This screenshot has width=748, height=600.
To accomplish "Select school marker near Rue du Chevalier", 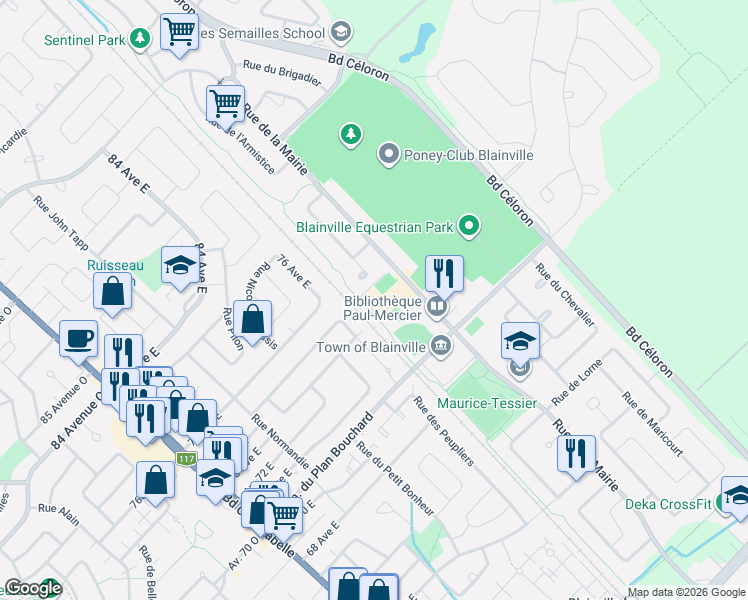I will pyautogui.click(x=520, y=341).
